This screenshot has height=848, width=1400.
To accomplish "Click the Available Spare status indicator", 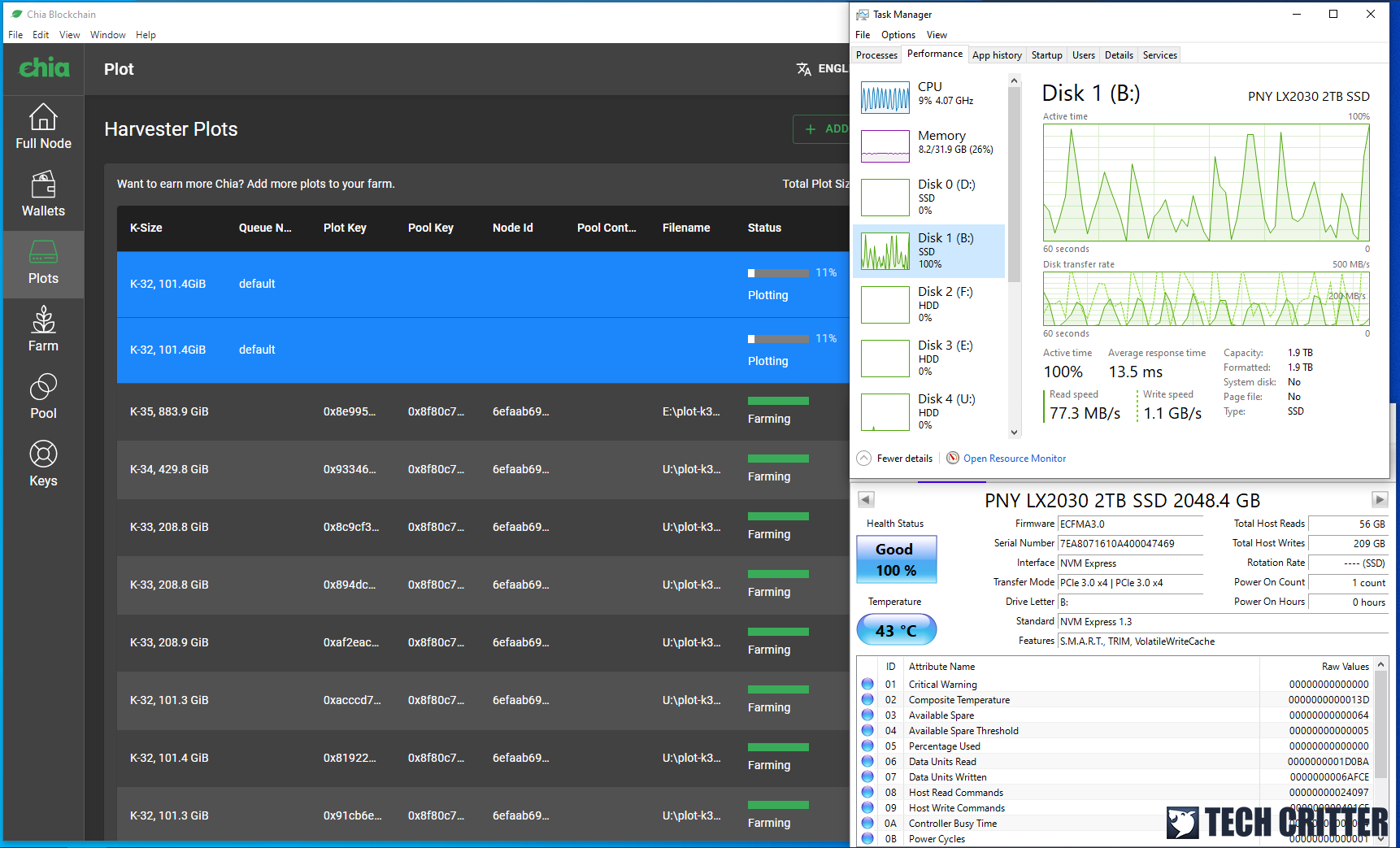I will [867, 715].
